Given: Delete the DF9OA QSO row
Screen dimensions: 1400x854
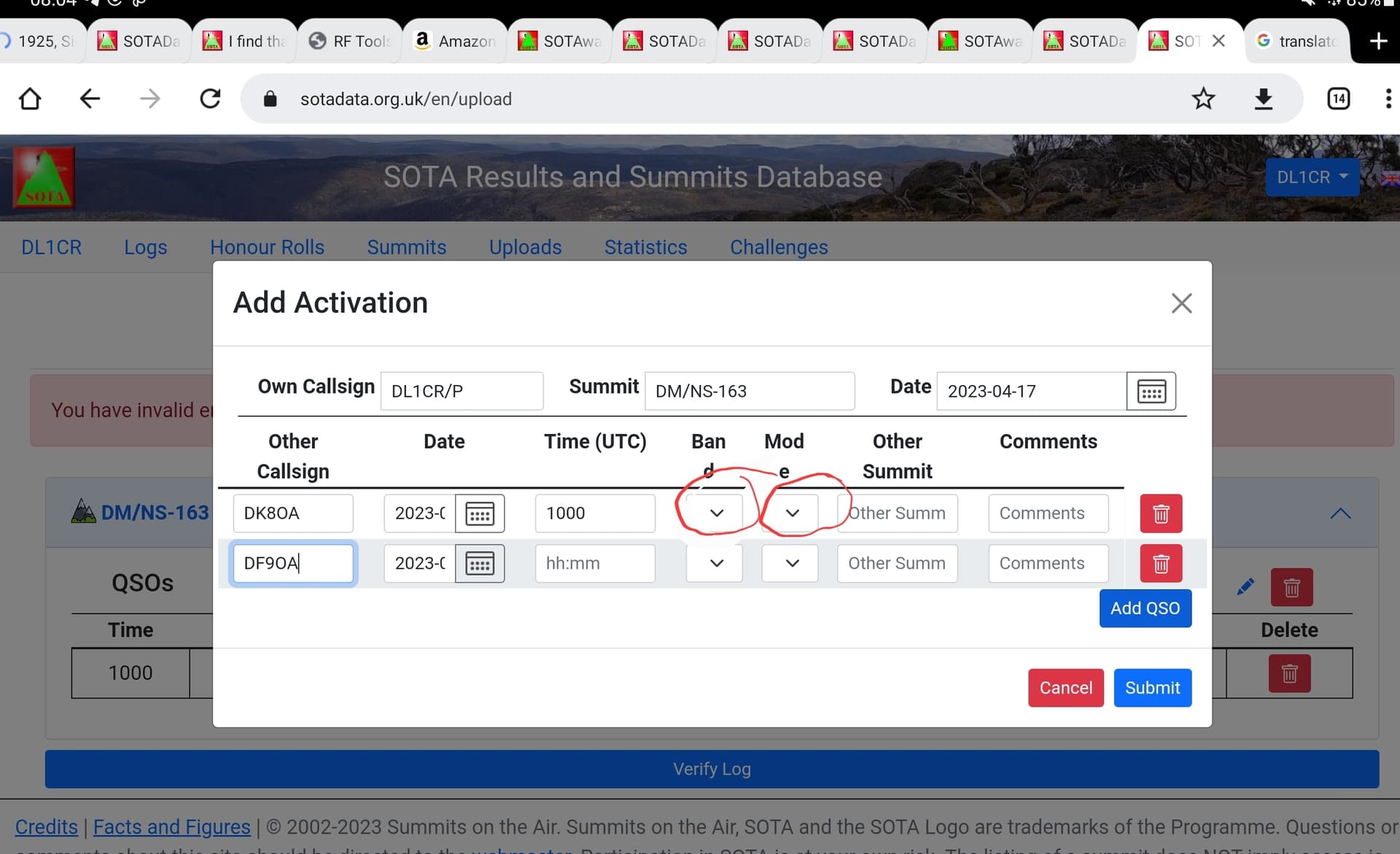Looking at the screenshot, I should [x=1161, y=563].
